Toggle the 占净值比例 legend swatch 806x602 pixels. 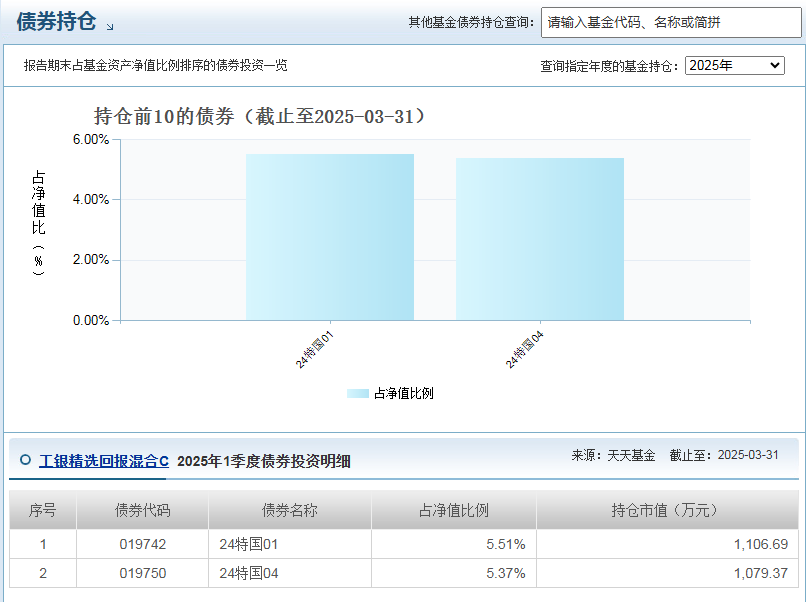(358, 394)
